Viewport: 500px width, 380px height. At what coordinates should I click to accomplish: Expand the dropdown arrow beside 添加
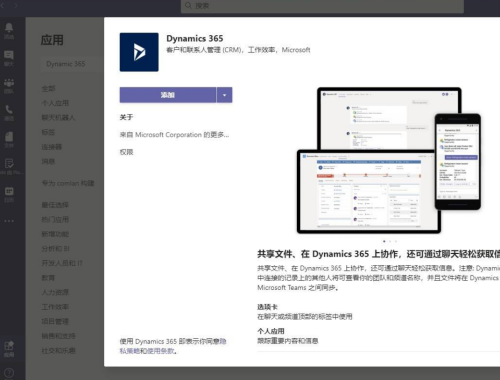pos(224,95)
